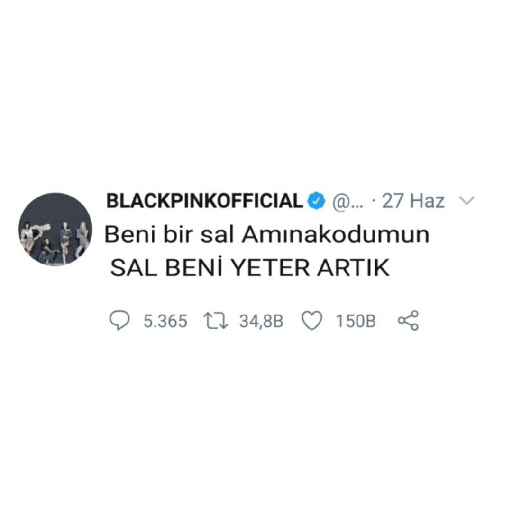The width and height of the screenshot is (512, 512).
Task: Click the truncated @... handle
Action: point(347,201)
